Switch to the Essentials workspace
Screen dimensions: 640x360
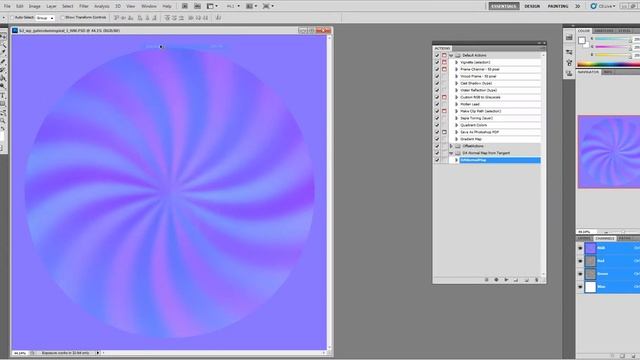tap(504, 6)
